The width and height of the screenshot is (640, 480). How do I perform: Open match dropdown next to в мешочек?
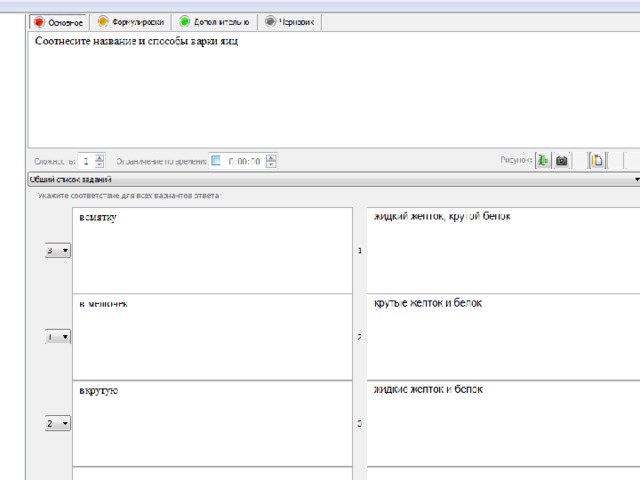(58, 337)
